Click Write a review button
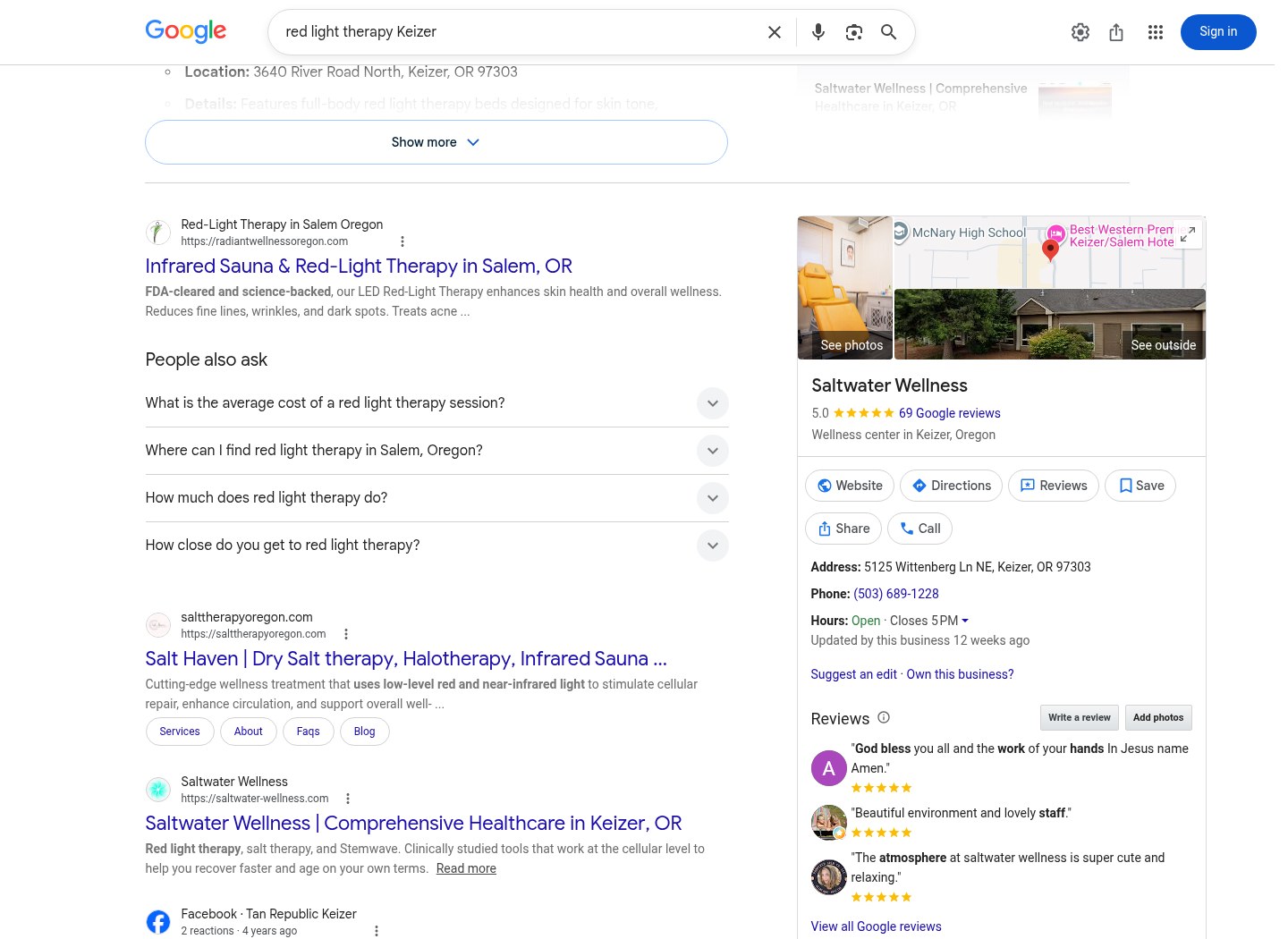 pos(1080,717)
